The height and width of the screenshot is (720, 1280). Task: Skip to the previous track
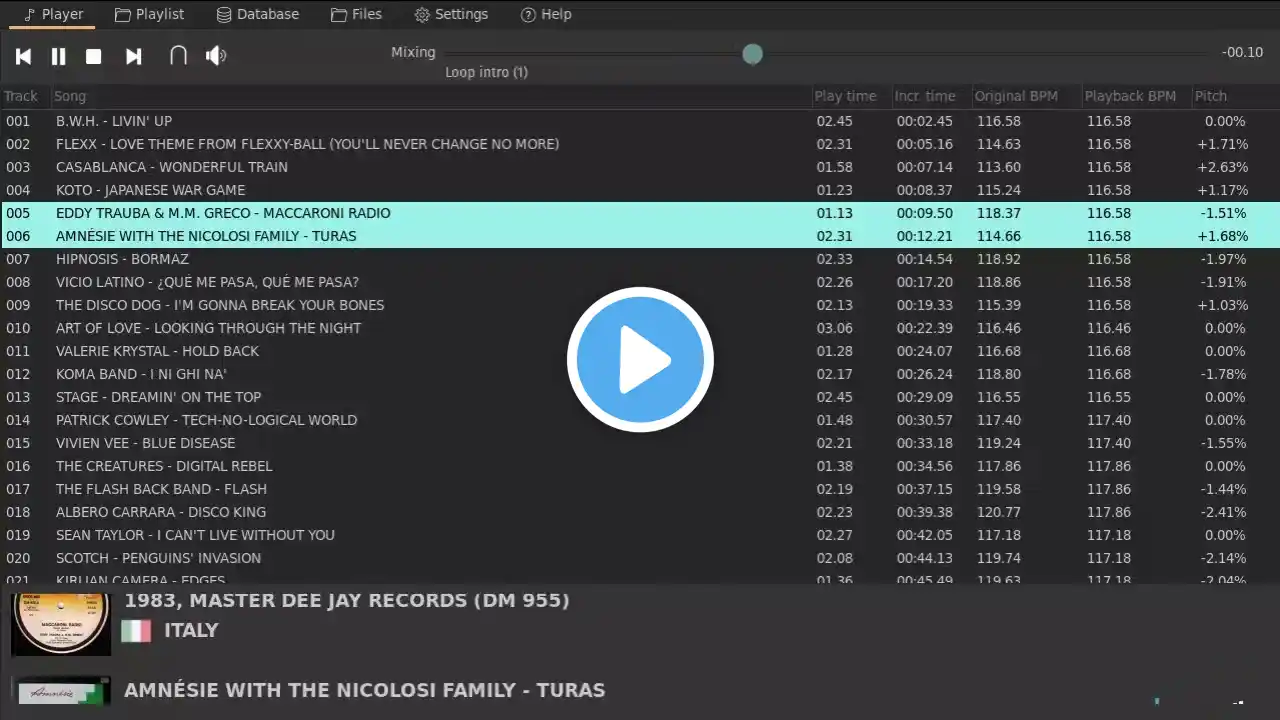[23, 56]
